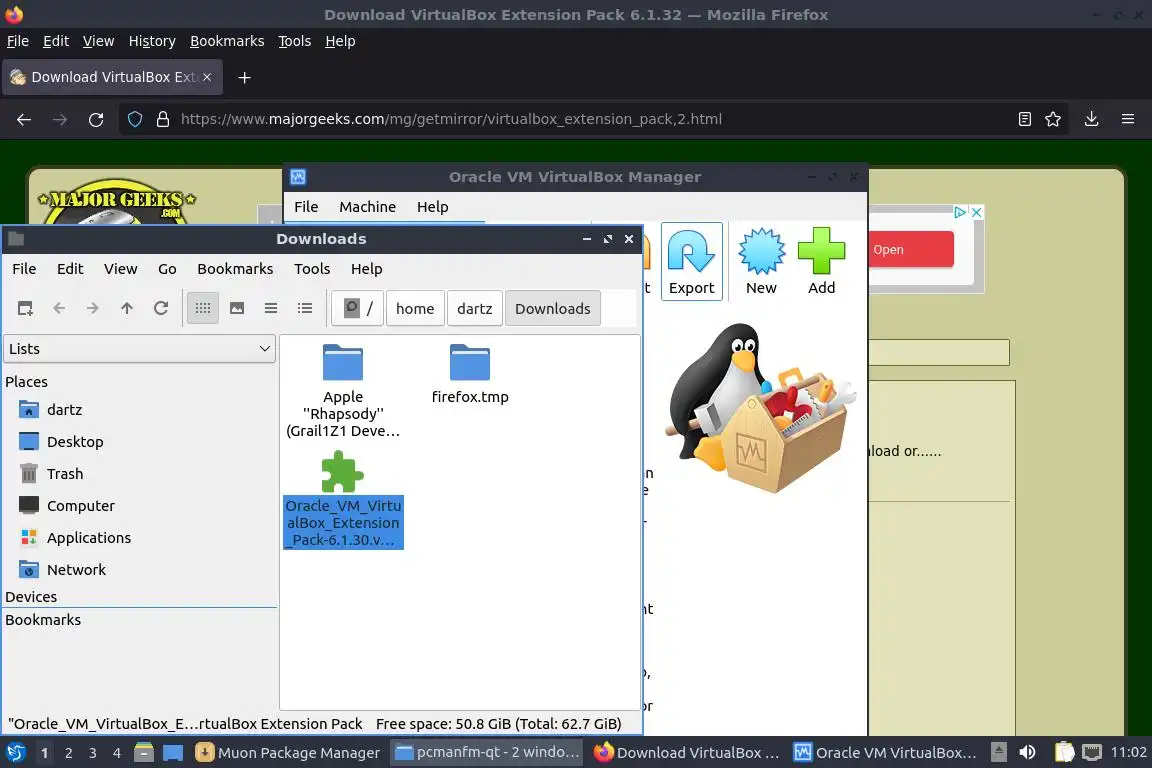The width and height of the screenshot is (1152, 768).
Task: Select the Download VirtualBox Ext tab
Action: coord(112,77)
